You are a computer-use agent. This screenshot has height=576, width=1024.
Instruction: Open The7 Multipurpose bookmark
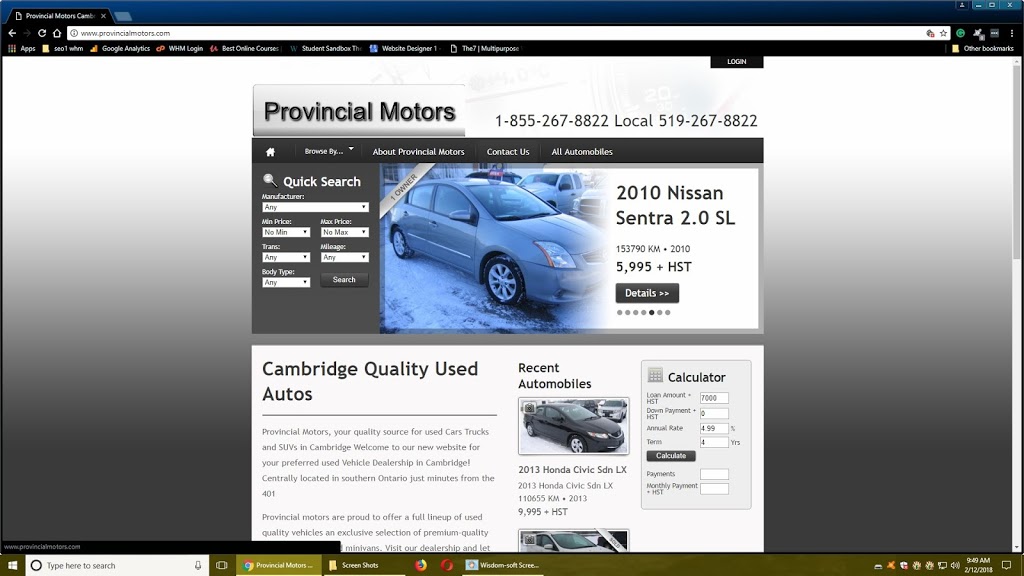pos(485,48)
